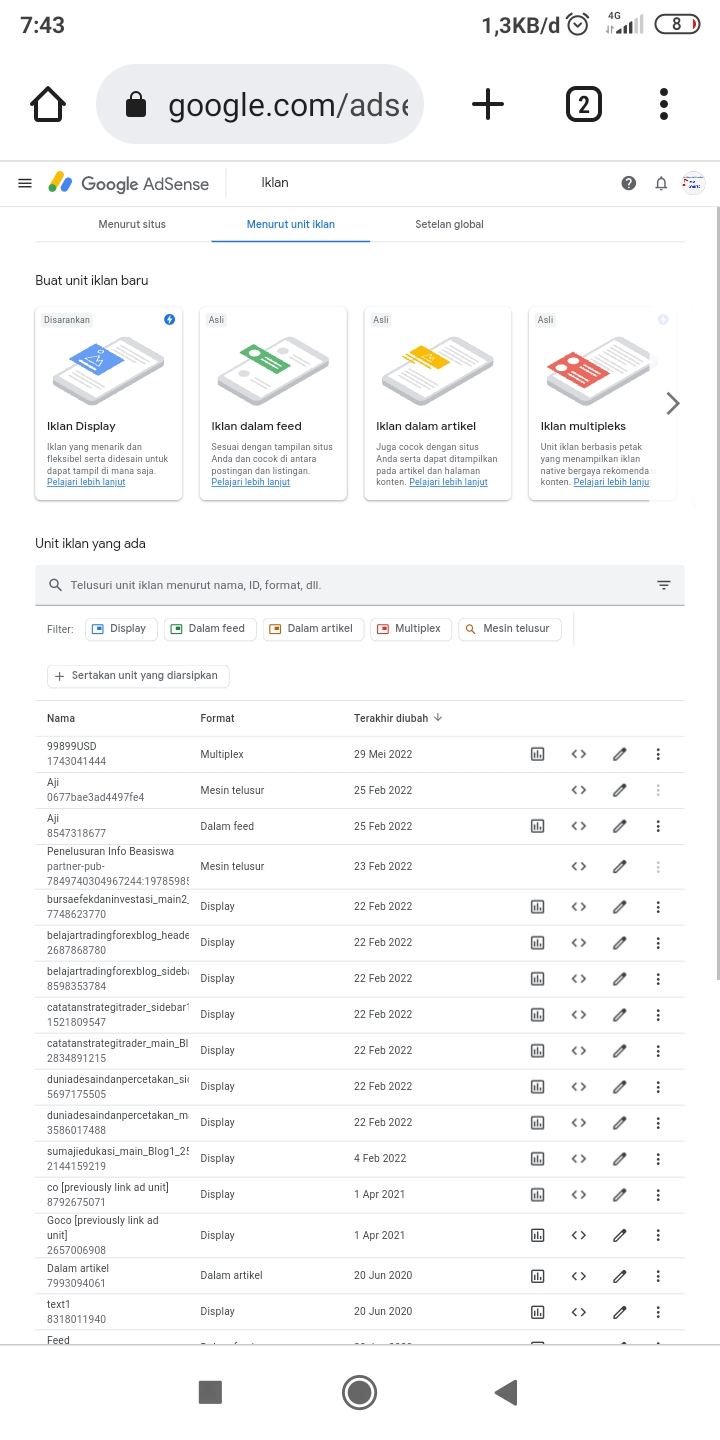Edit the 99899USD ad unit
720x1440 pixels.
tap(620, 754)
